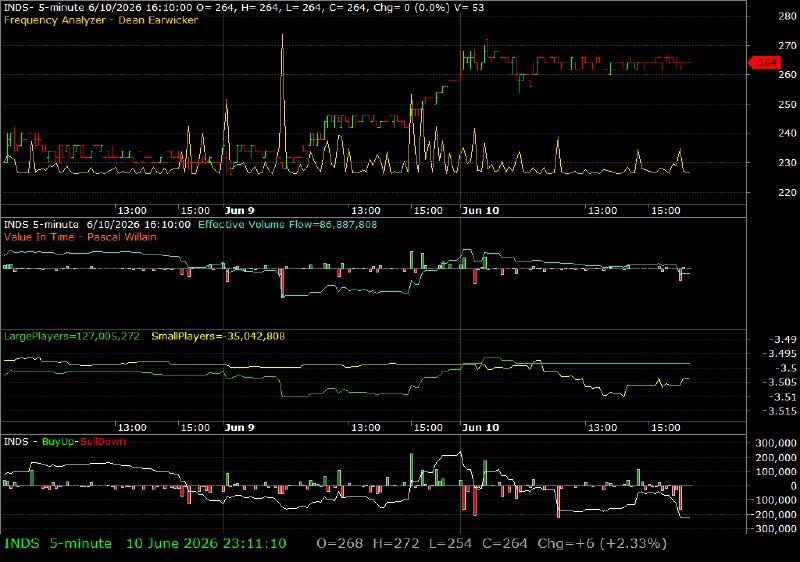
Task: Click the 270 price axis label
Action: tap(787, 45)
